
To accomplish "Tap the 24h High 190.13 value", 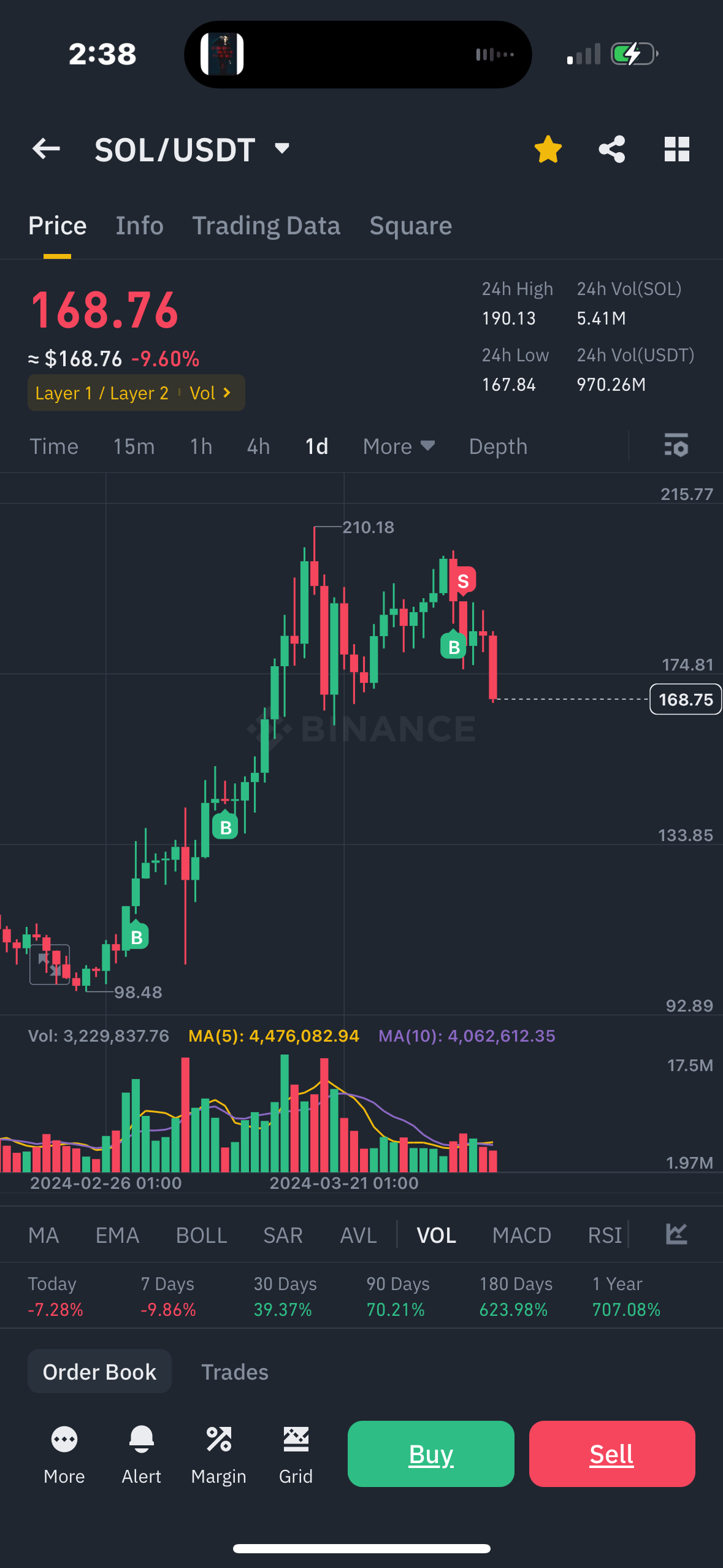I will tap(509, 318).
